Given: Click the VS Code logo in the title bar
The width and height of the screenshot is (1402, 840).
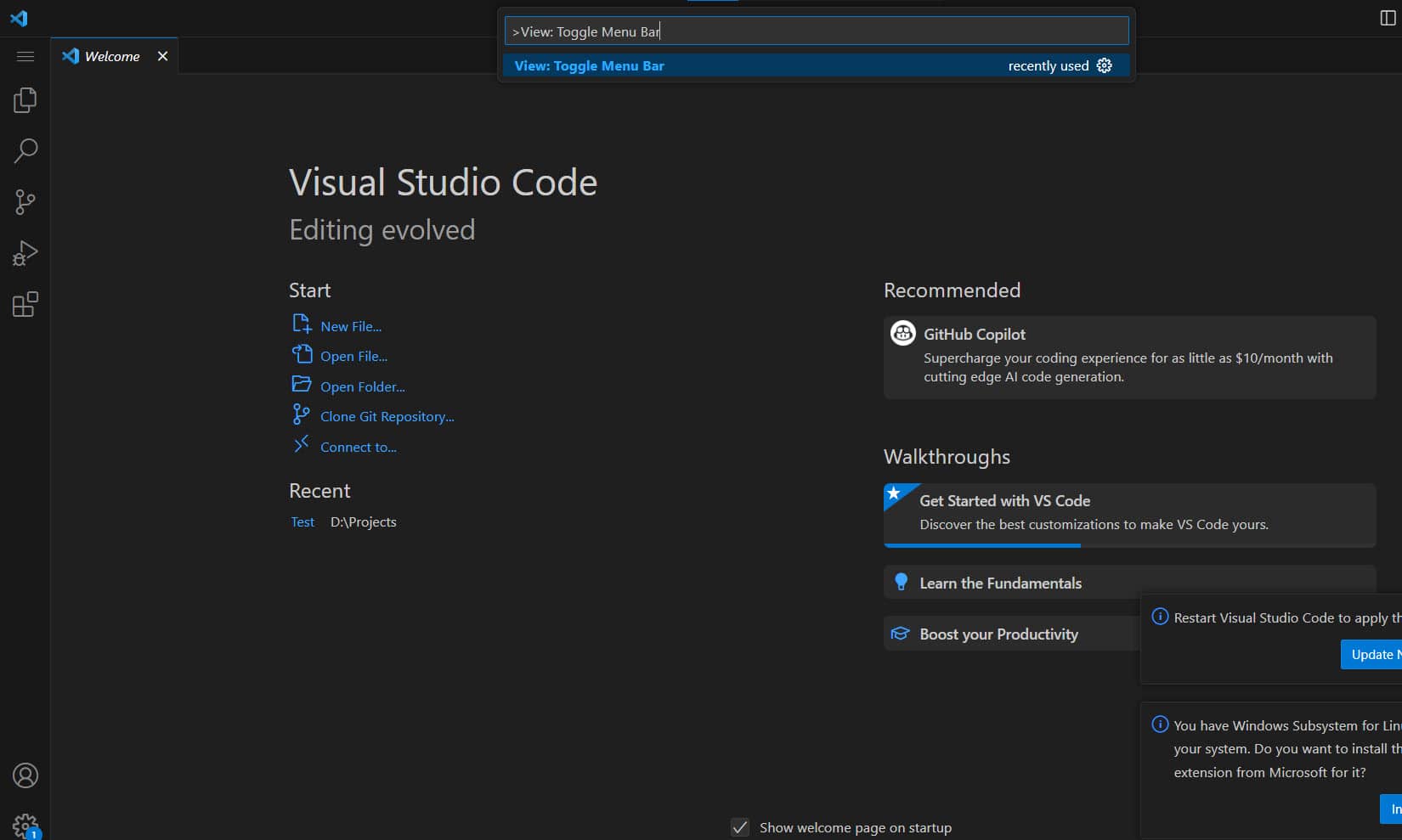Looking at the screenshot, I should [x=19, y=18].
